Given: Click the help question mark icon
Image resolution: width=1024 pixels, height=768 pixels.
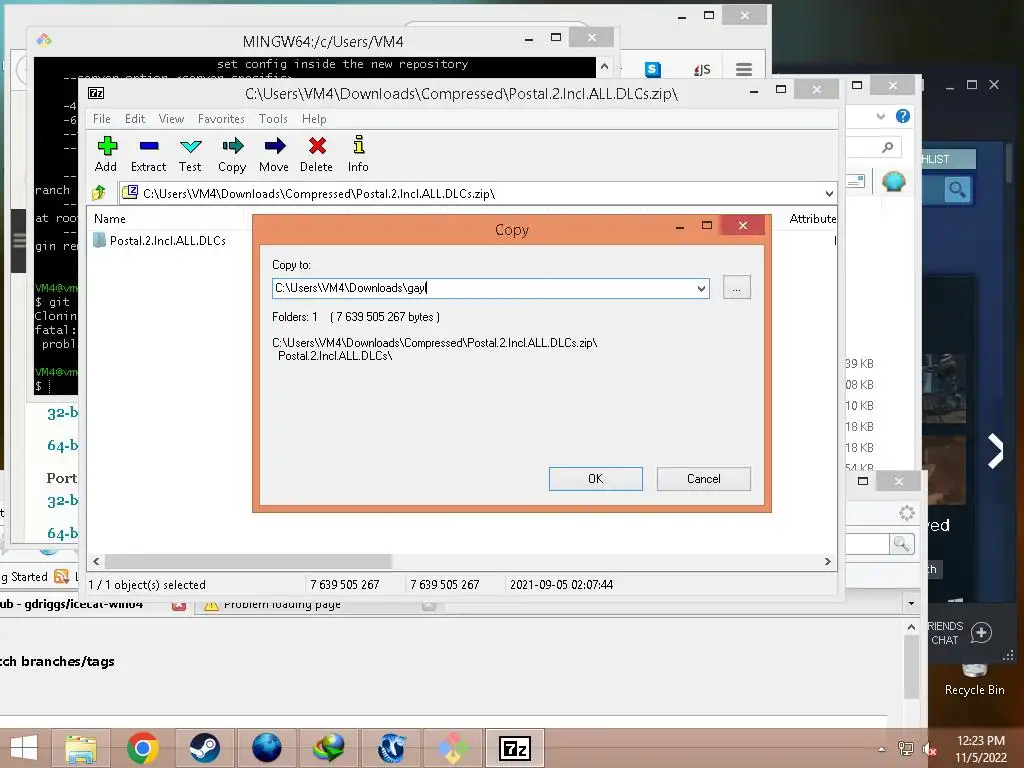Looking at the screenshot, I should pos(903,116).
